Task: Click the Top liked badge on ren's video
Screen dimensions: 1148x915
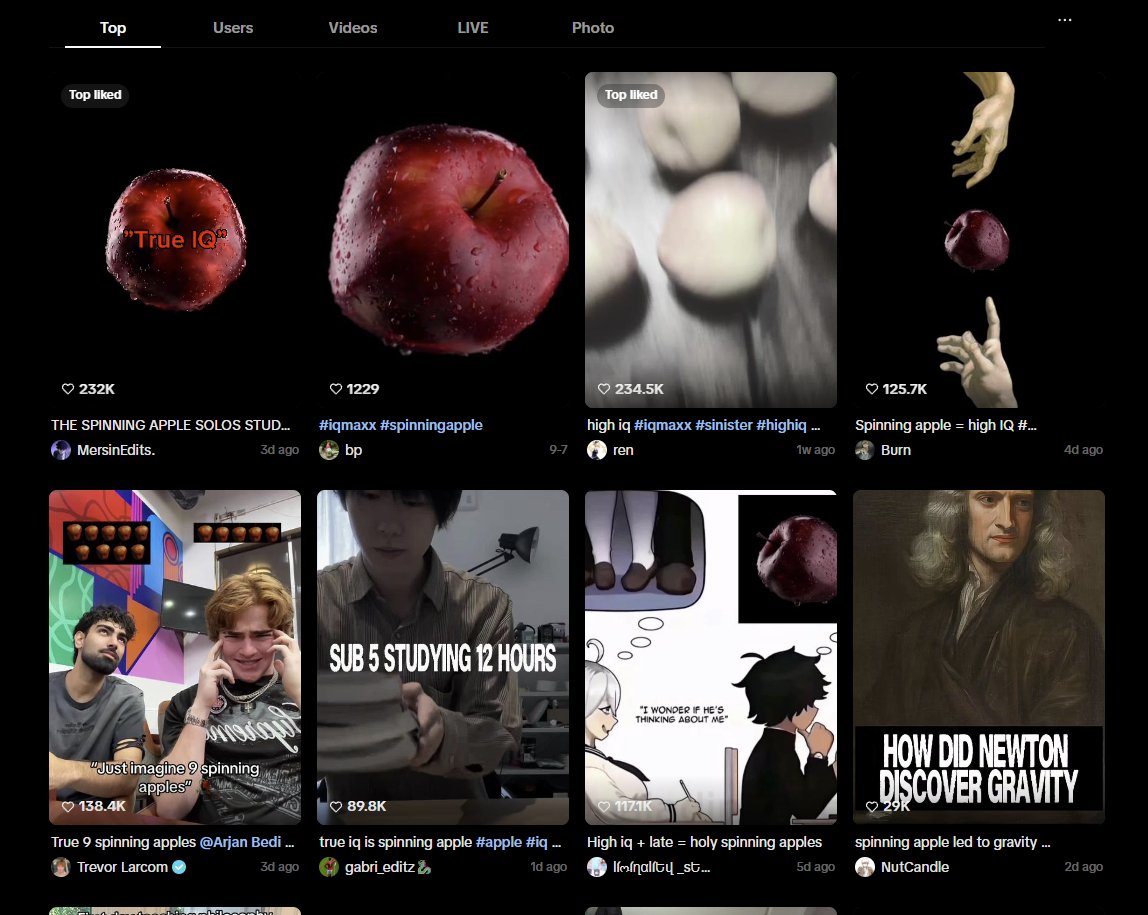Action: [x=631, y=95]
